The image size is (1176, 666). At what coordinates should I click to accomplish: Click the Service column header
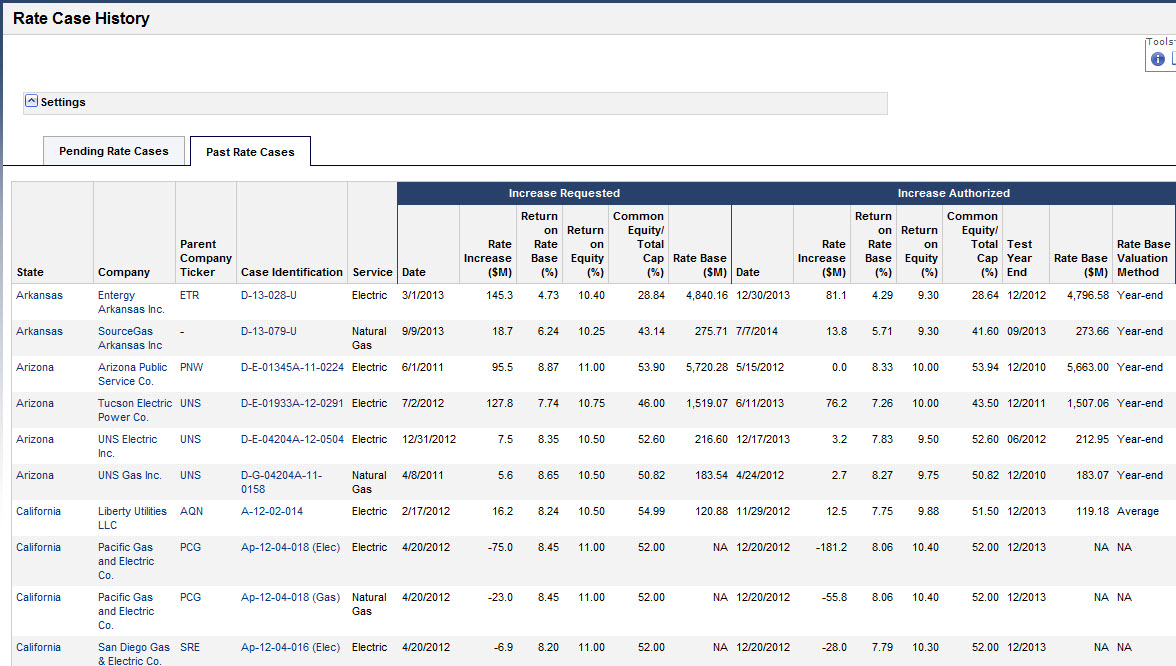tap(372, 272)
